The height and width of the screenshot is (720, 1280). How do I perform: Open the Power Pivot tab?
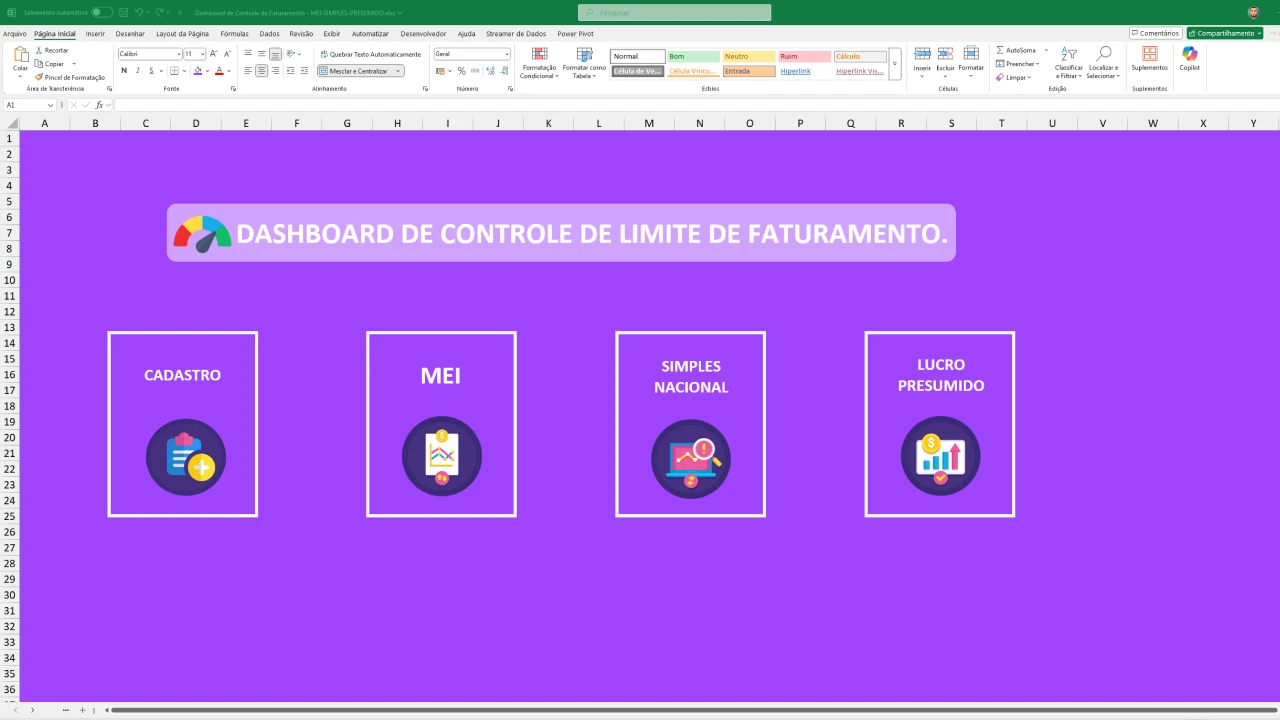(x=575, y=33)
